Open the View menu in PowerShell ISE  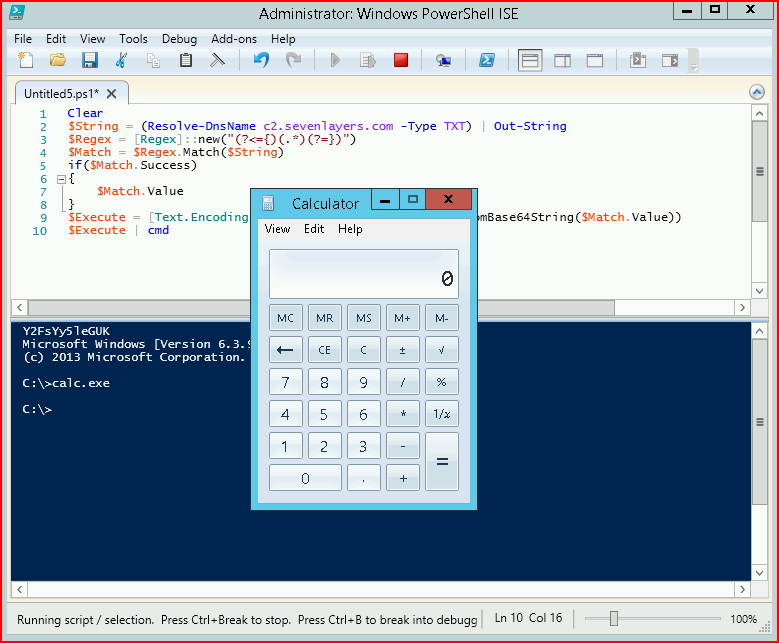coord(92,39)
